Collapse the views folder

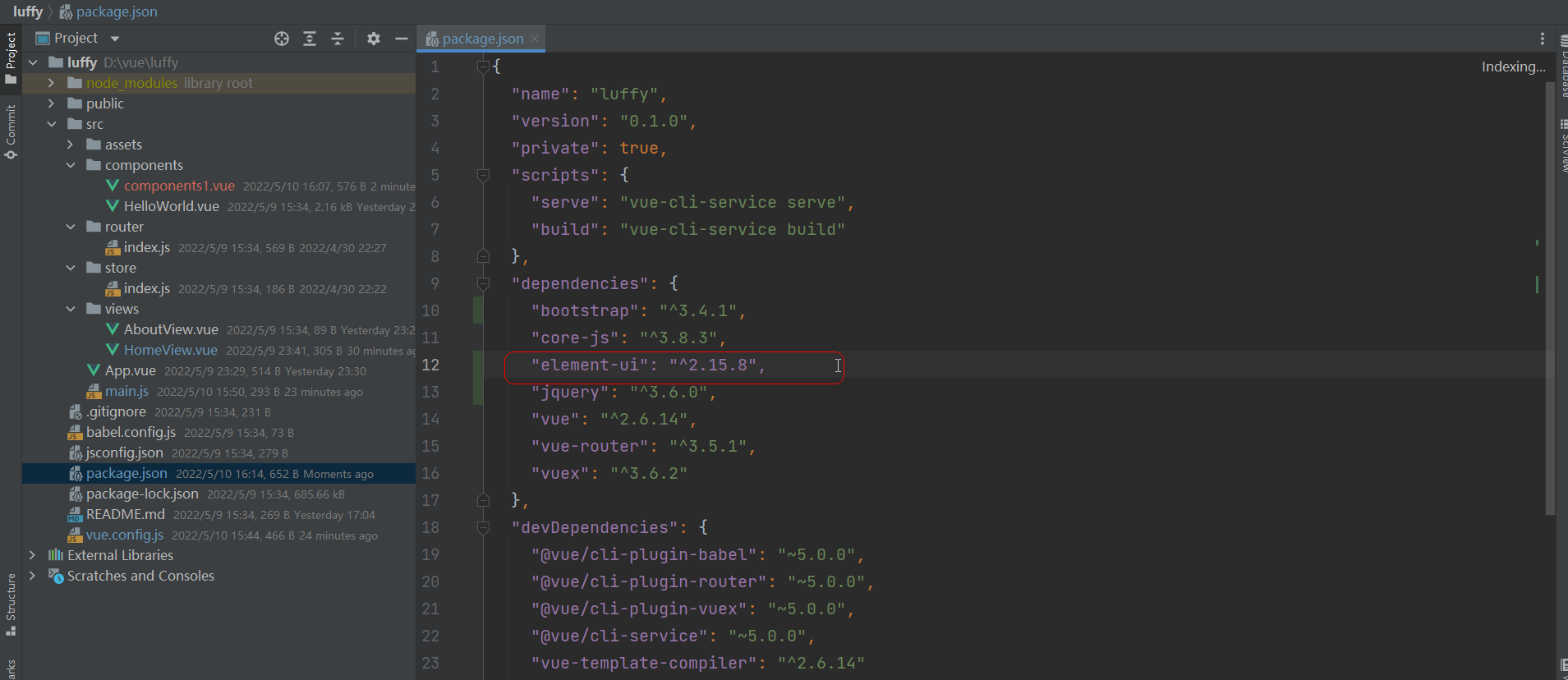point(70,309)
